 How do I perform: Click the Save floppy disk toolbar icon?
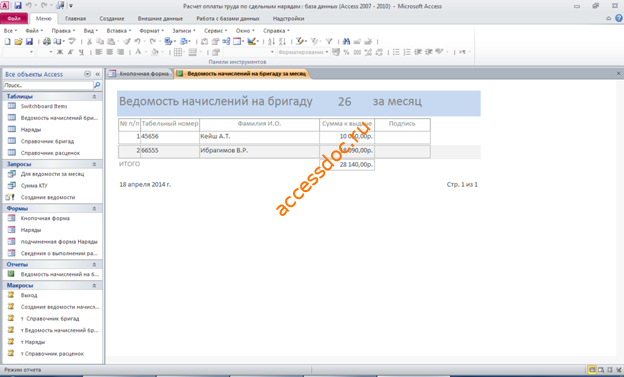(29, 41)
